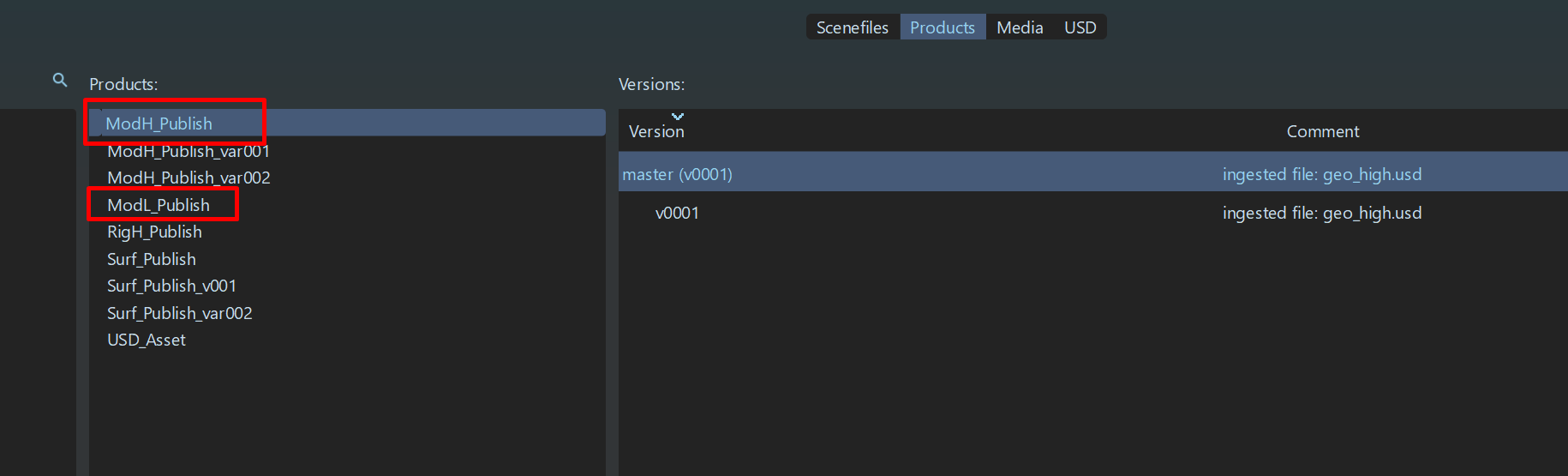Click the comment of the plain v0001 row

(1321, 213)
